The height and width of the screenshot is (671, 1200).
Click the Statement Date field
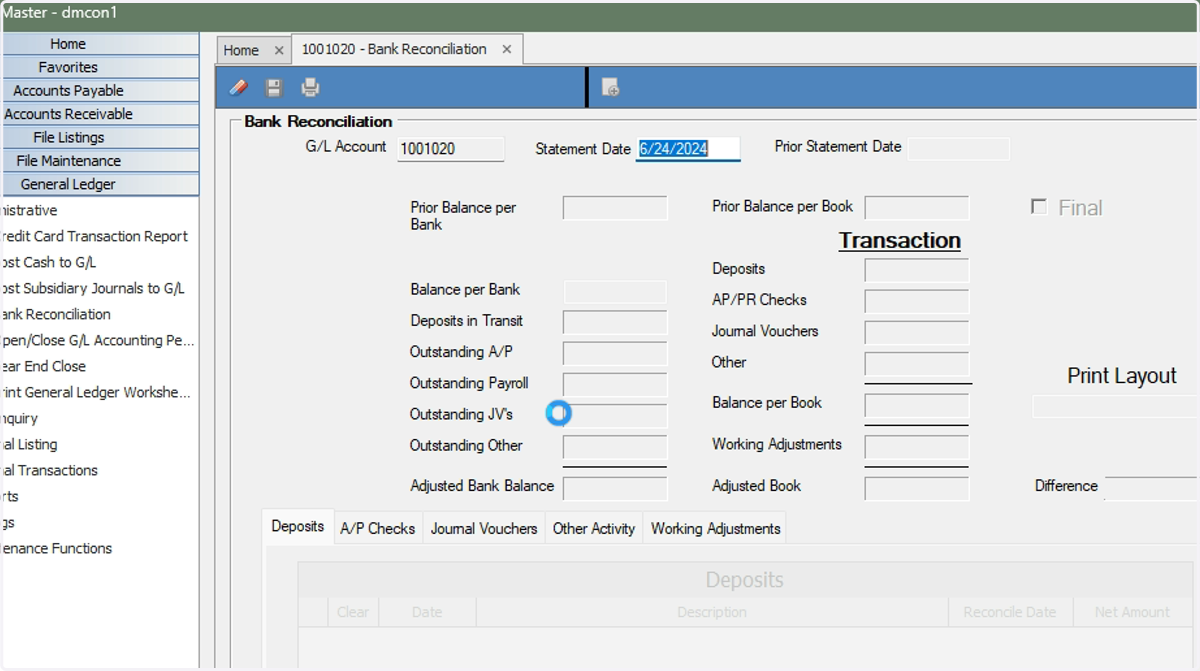688,149
